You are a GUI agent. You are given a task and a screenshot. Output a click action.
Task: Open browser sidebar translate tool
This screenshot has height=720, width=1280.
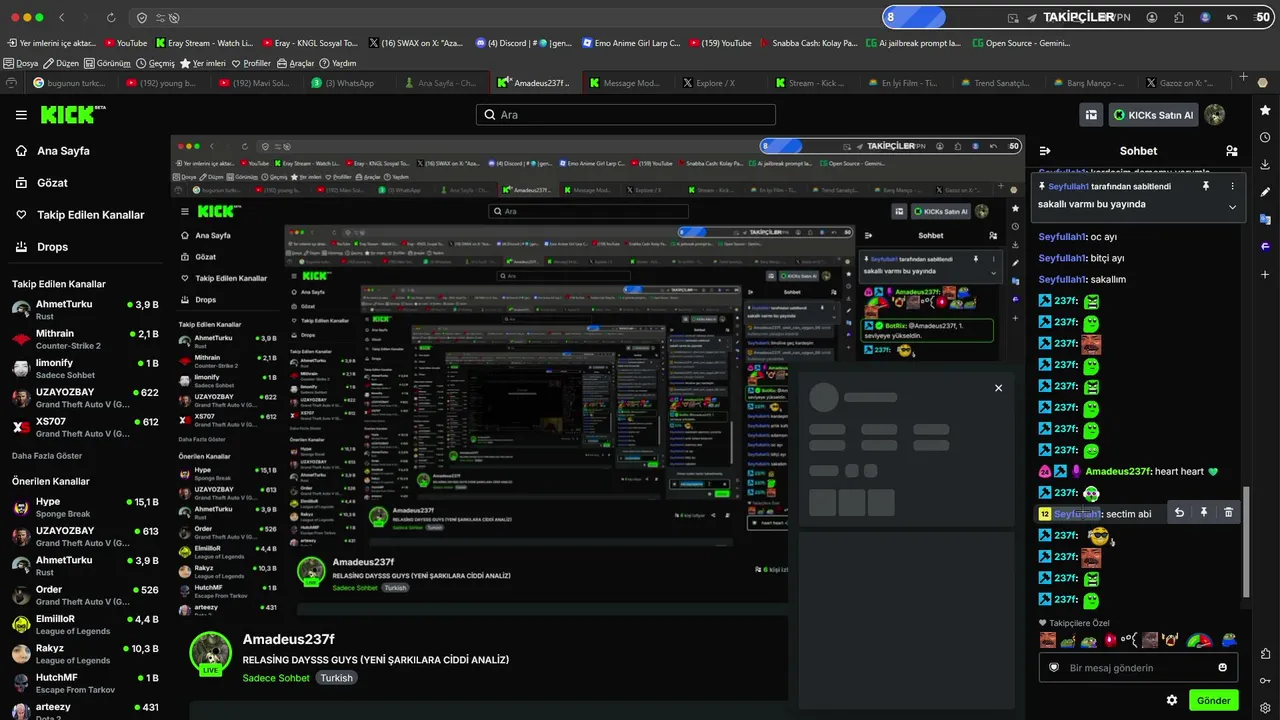tap(1265, 219)
